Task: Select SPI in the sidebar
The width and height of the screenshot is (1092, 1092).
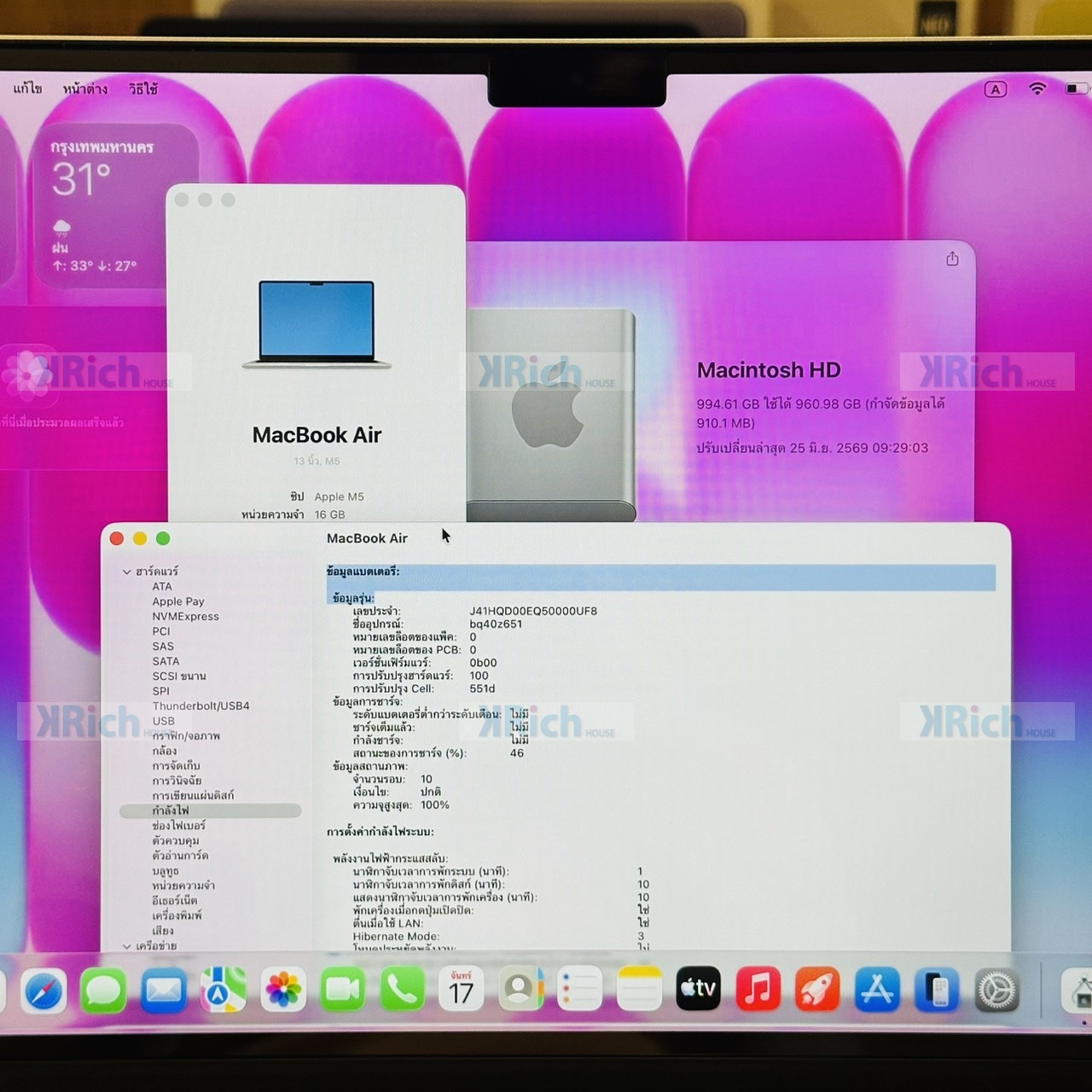Action: (160, 691)
